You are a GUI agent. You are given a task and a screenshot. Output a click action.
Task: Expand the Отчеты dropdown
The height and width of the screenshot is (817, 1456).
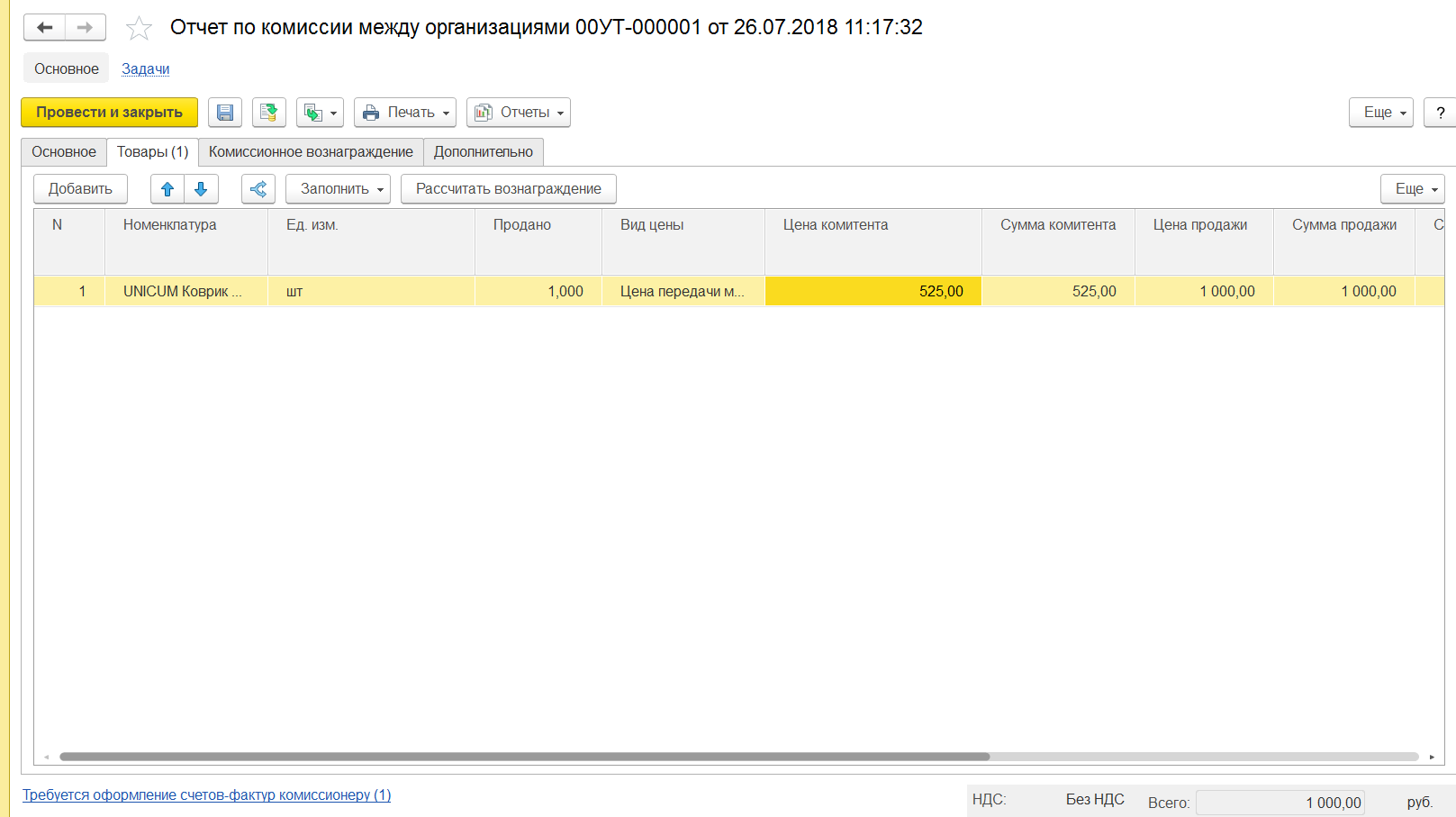[518, 113]
